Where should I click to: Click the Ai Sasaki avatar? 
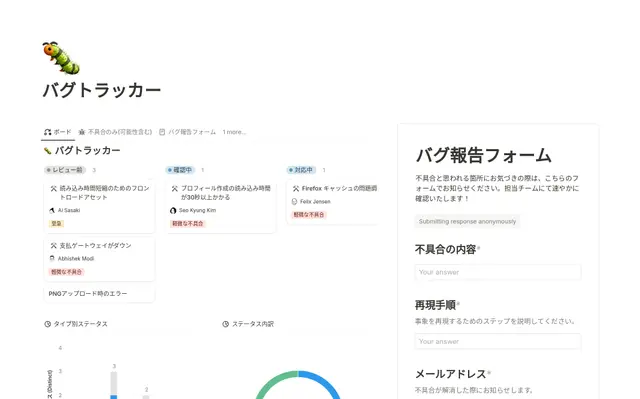point(52,211)
